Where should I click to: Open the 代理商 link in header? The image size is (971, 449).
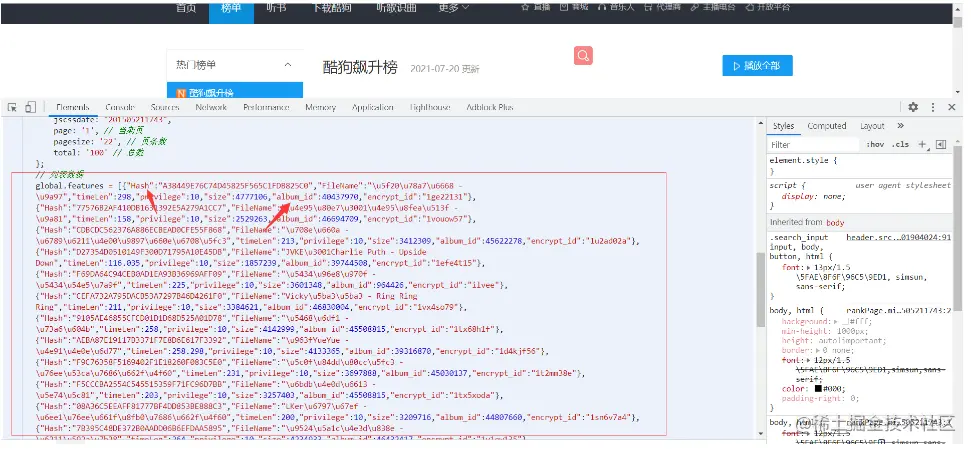coord(662,7)
